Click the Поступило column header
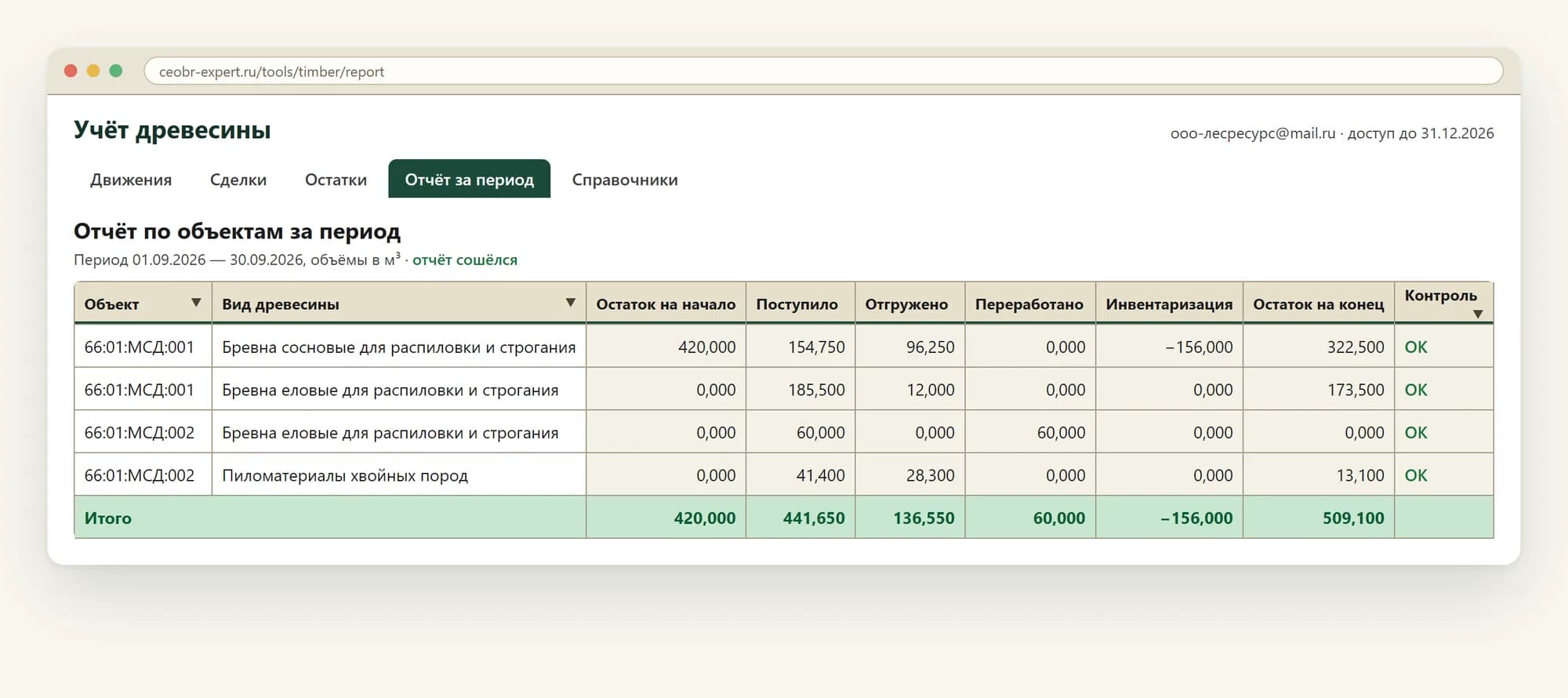 tap(800, 304)
